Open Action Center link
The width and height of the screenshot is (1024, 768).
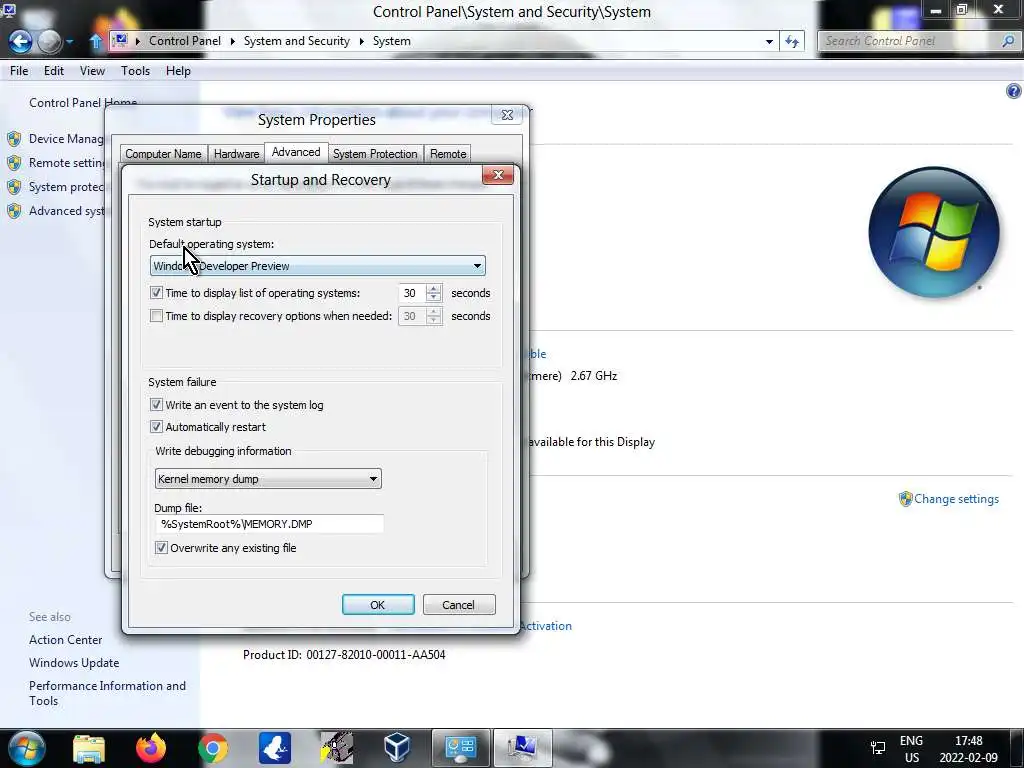65,640
